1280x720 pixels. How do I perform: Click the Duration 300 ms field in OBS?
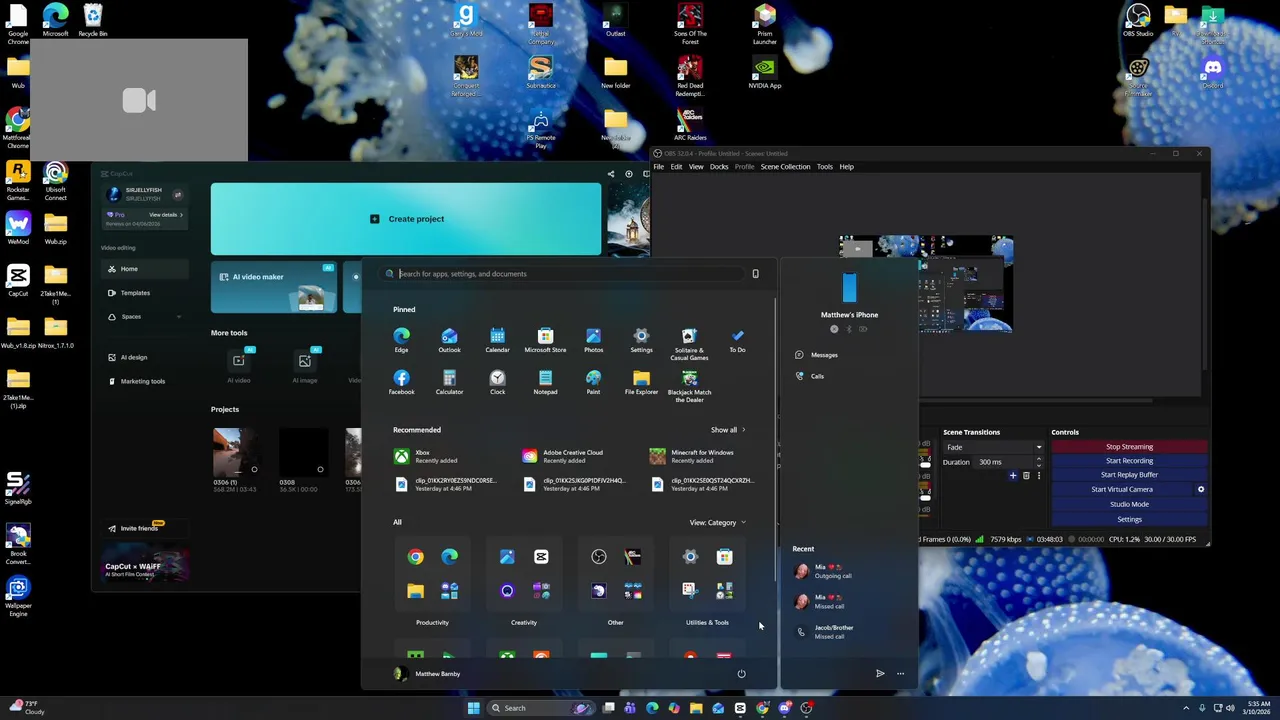[x=1006, y=462]
